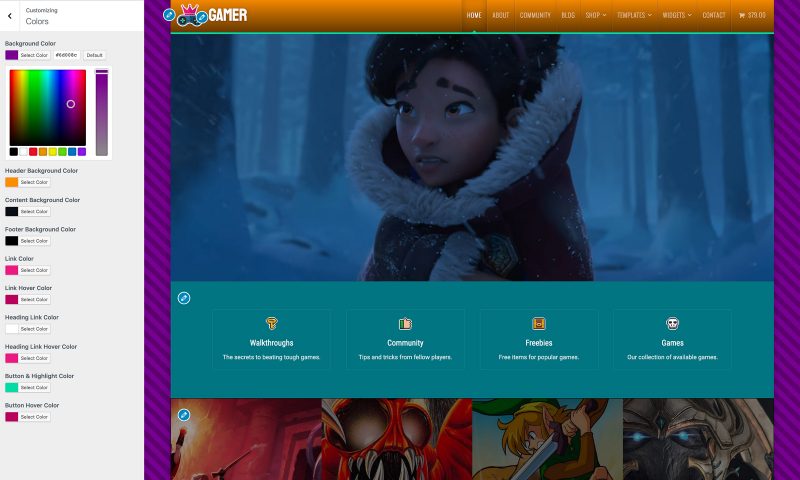Open Select Color for Footer Background Color

[34, 241]
